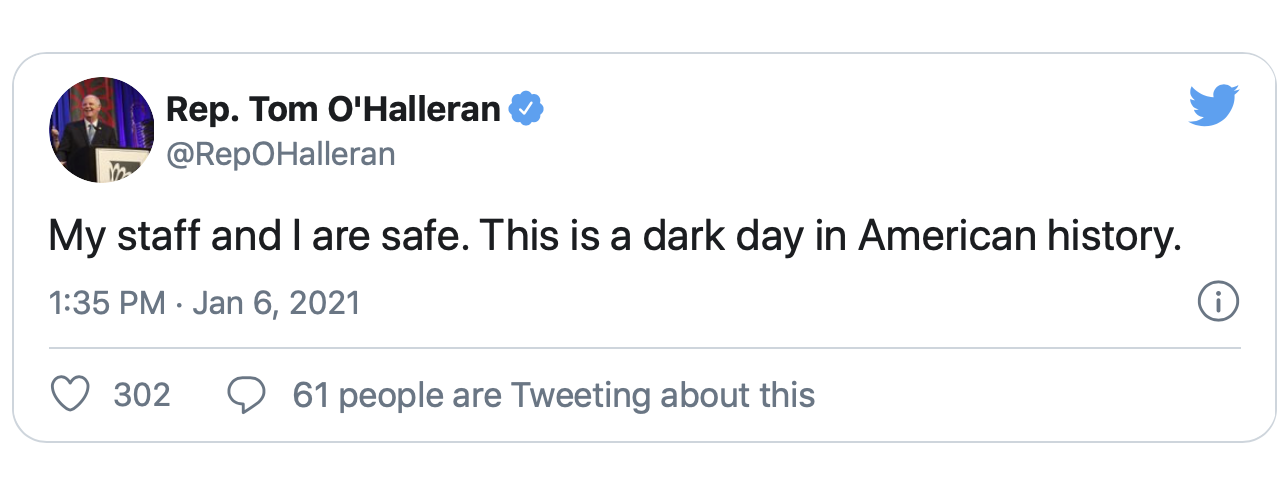Open the @RepOHalleran handle link
The height and width of the screenshot is (490, 1284).
coord(280,154)
